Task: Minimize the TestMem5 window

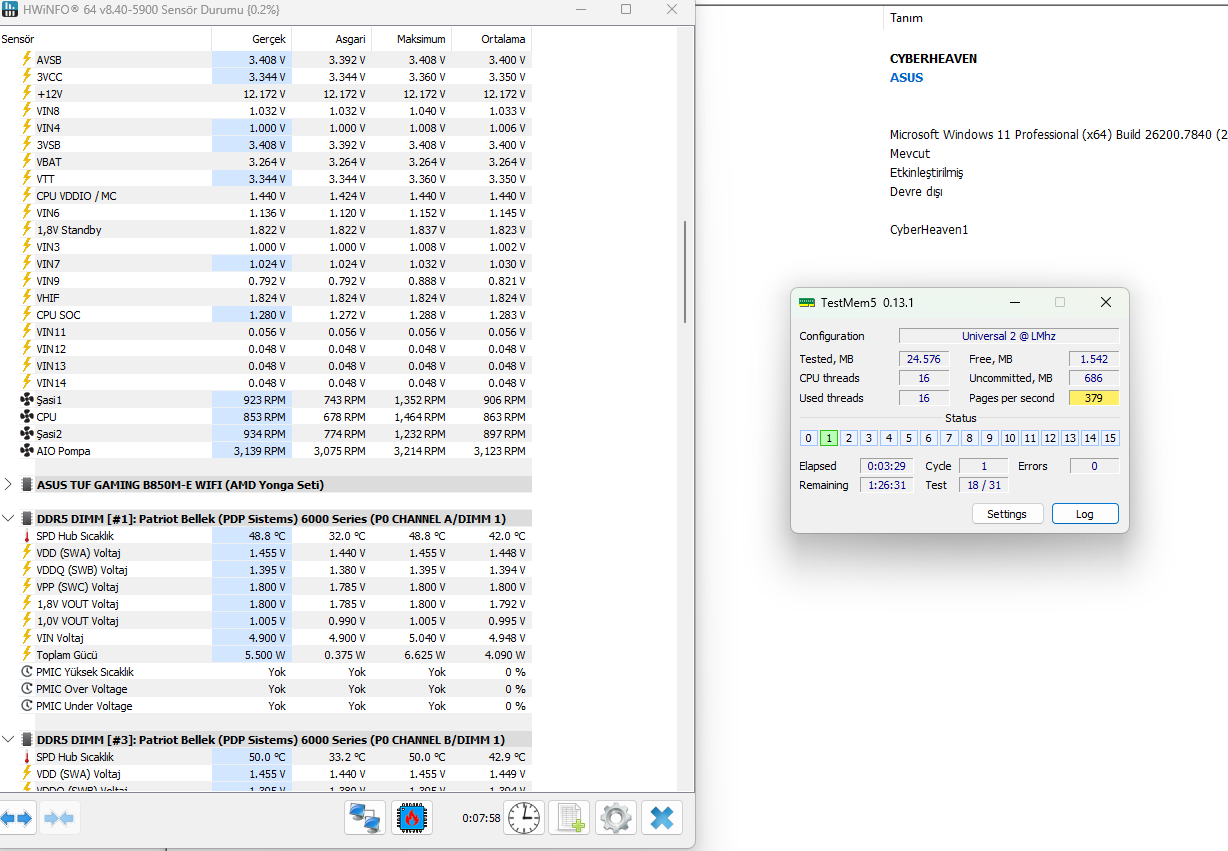Action: pyautogui.click(x=1014, y=302)
